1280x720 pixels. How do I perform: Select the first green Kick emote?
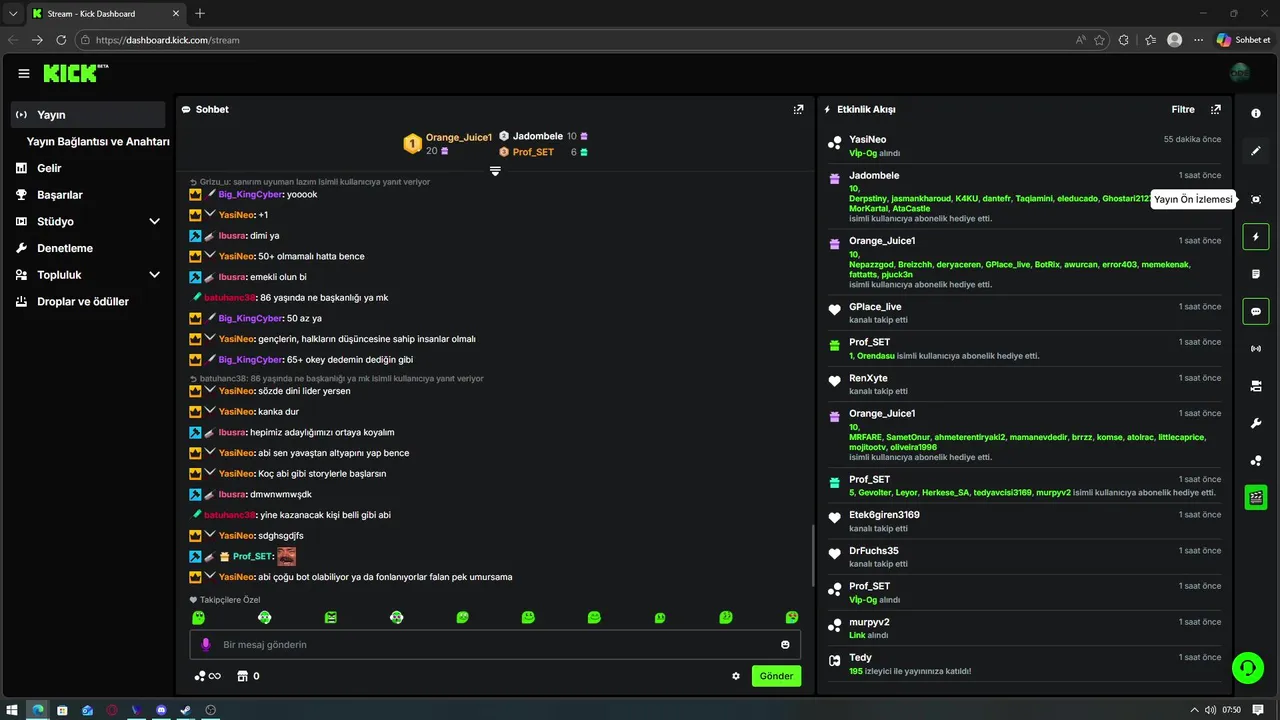(198, 617)
